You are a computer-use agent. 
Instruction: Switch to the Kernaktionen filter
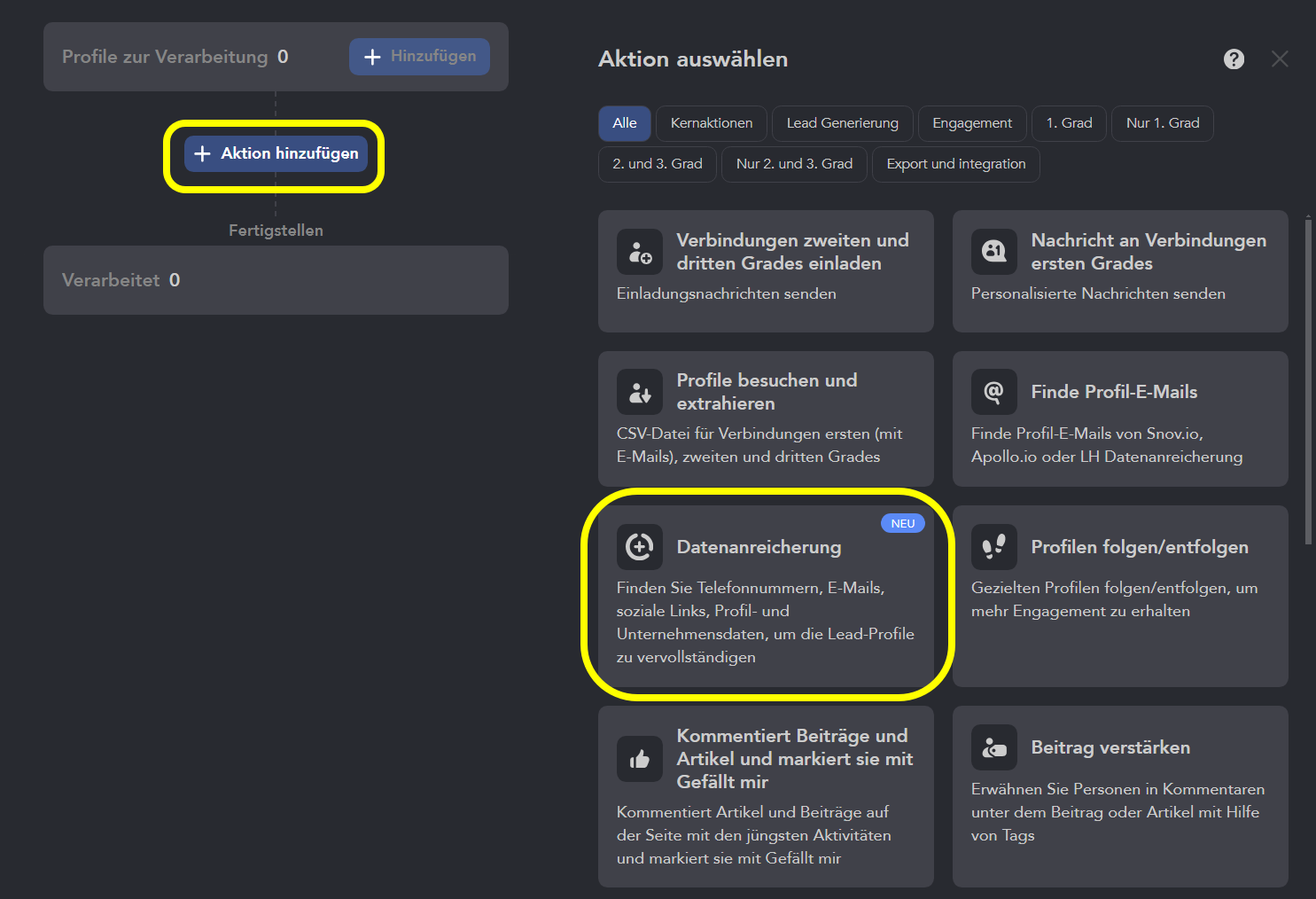pos(711,123)
